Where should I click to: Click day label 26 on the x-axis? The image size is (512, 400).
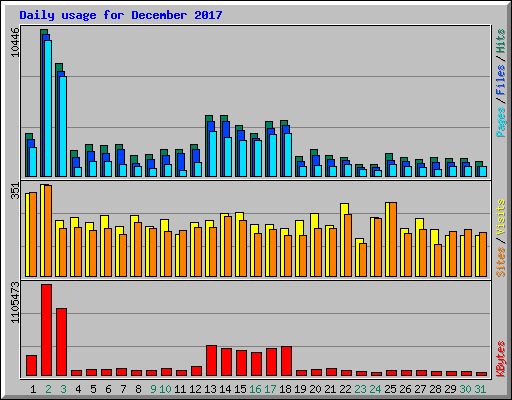[405, 389]
